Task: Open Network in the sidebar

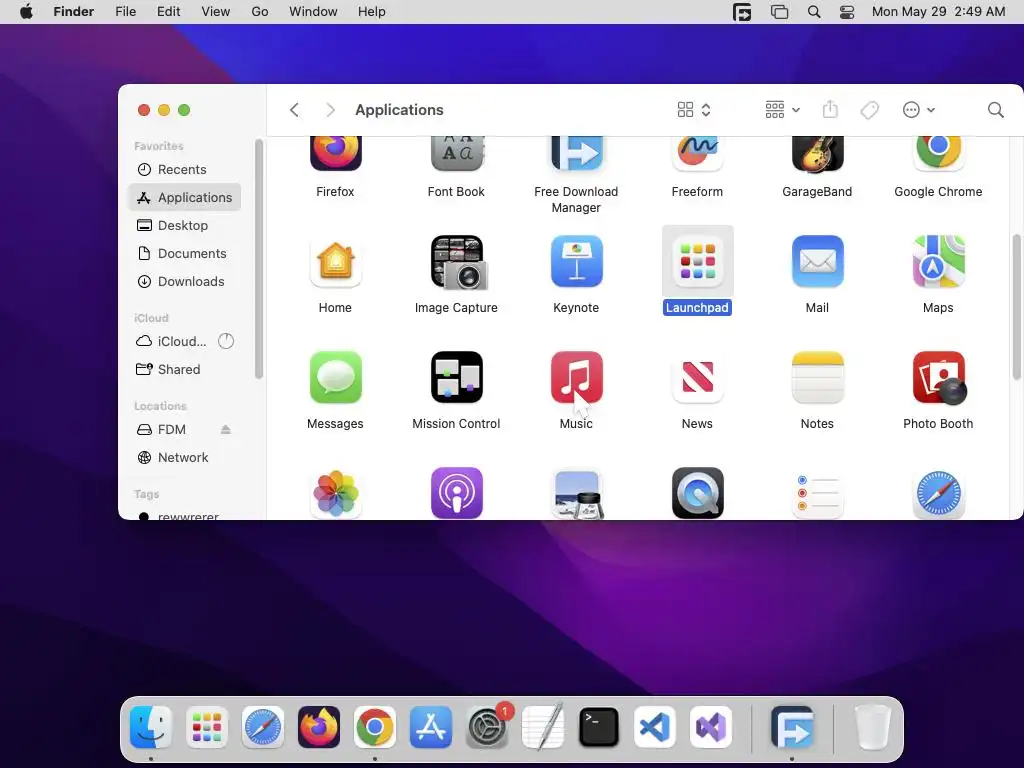Action: (x=185, y=457)
